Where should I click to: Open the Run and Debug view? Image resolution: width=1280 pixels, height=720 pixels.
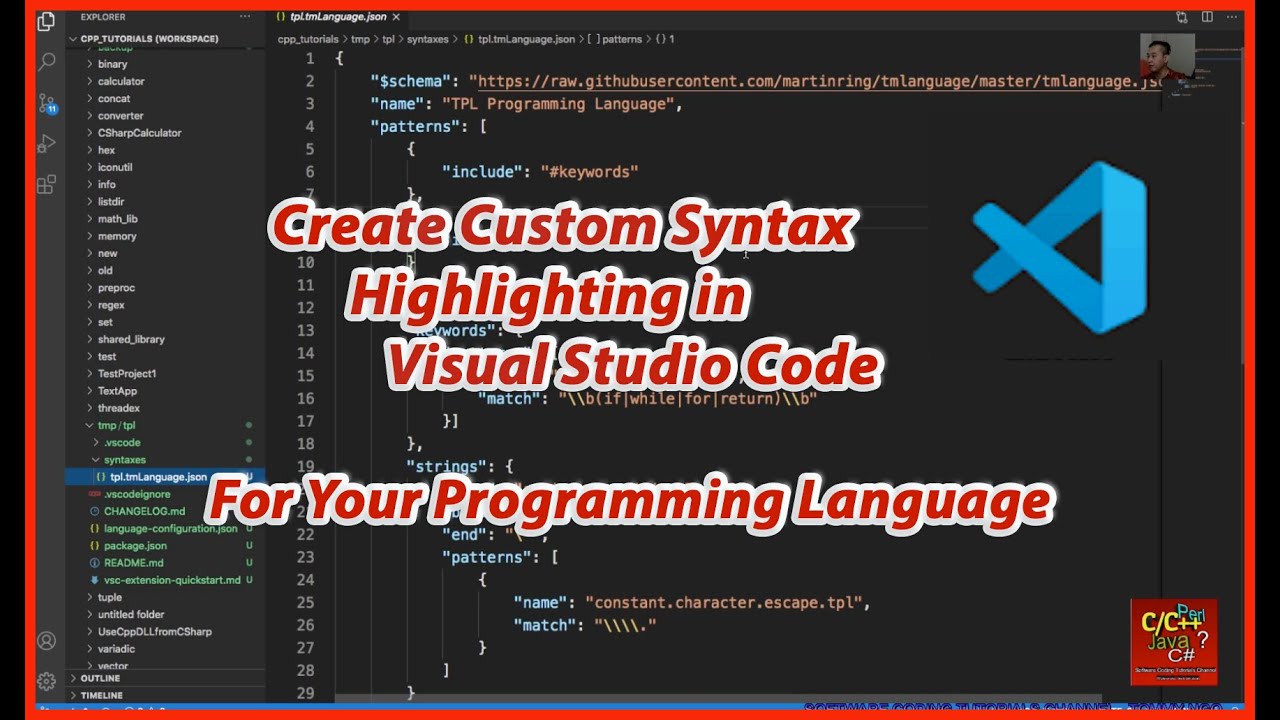pos(46,144)
